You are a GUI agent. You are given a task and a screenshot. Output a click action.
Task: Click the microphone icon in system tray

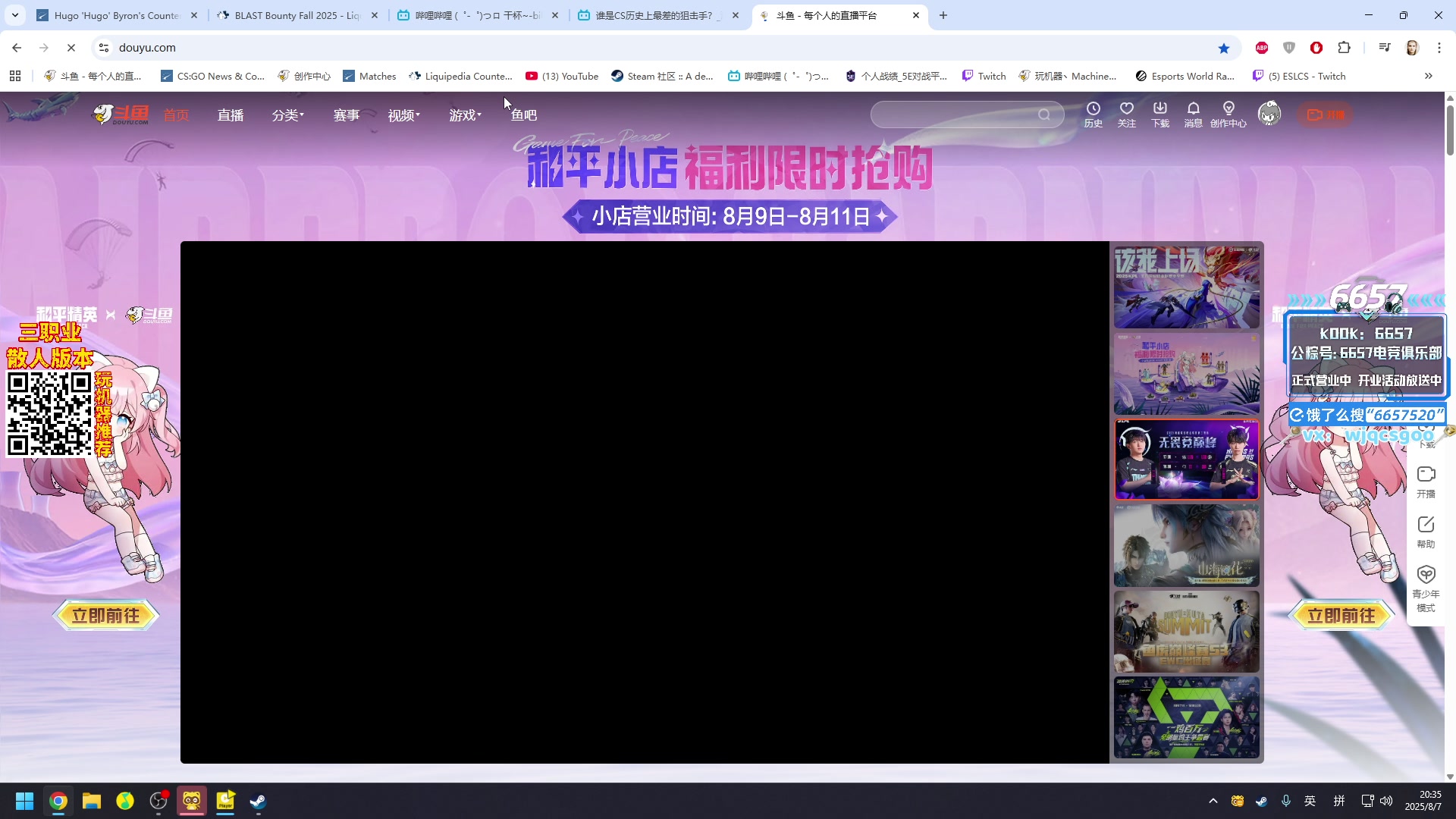coord(1286,801)
